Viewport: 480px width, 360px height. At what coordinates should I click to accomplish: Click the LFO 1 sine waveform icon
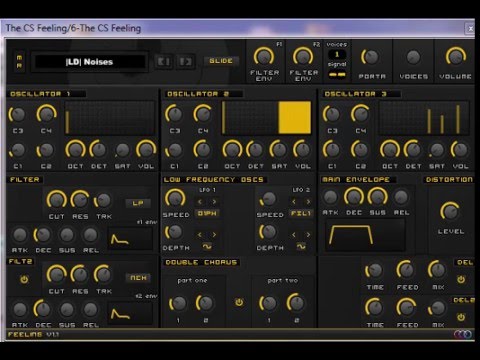pos(207,247)
